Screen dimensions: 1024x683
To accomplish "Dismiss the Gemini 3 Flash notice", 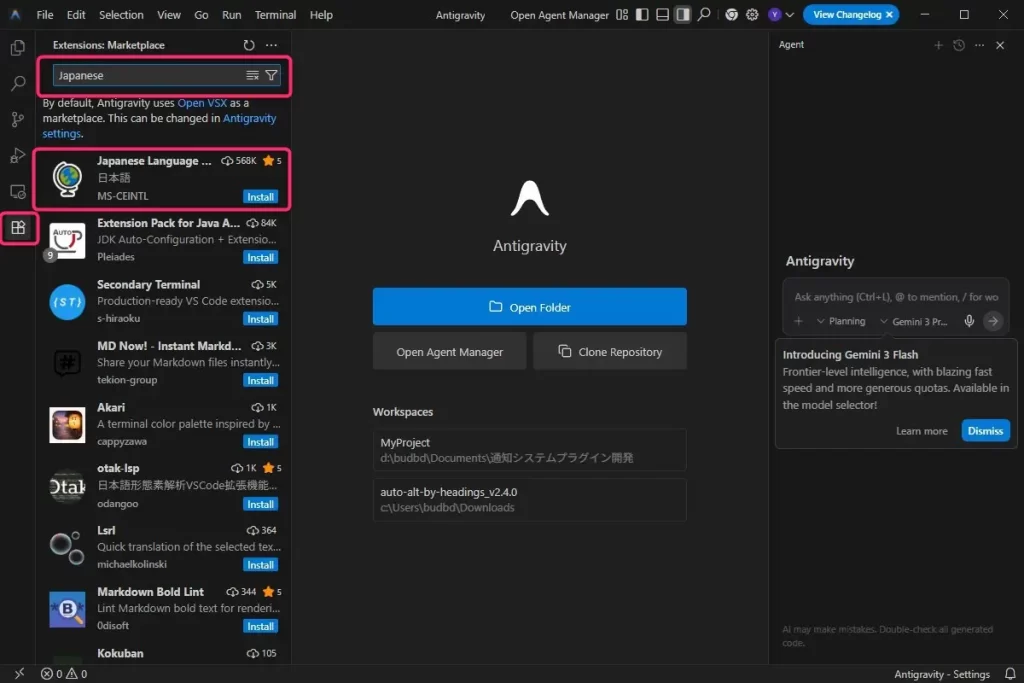I will [985, 431].
